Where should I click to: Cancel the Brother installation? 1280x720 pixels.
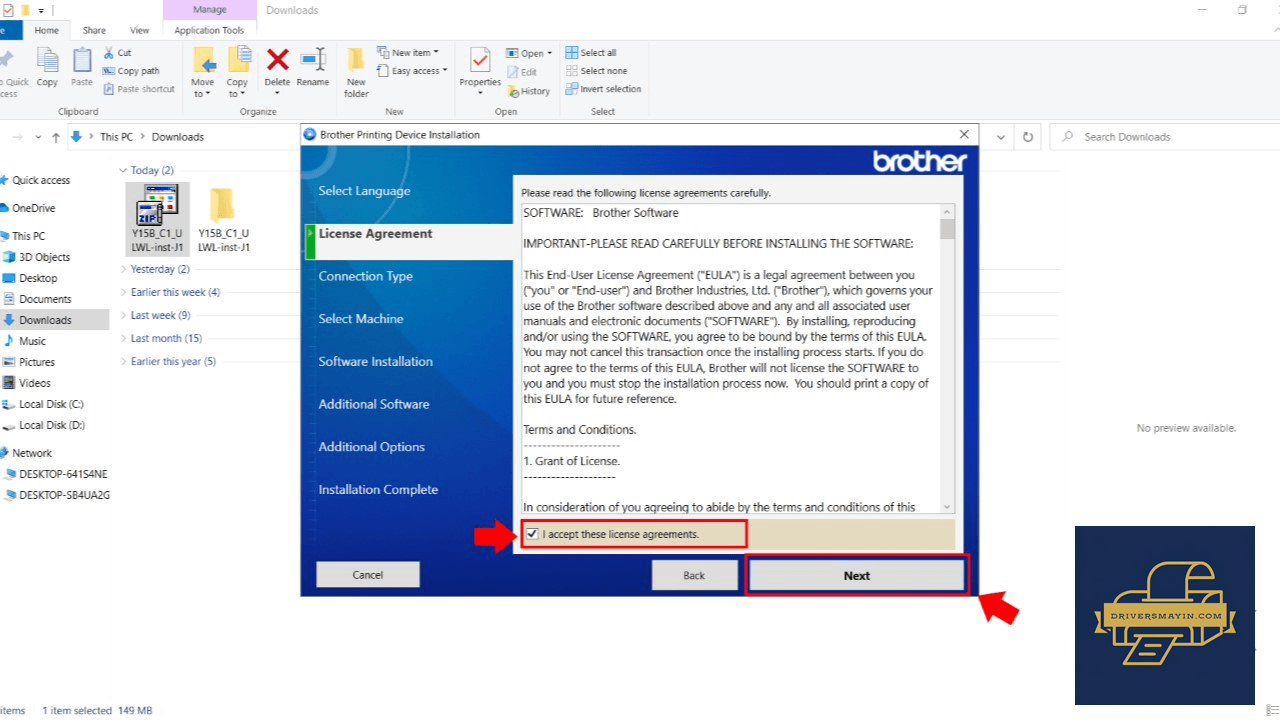click(x=368, y=575)
